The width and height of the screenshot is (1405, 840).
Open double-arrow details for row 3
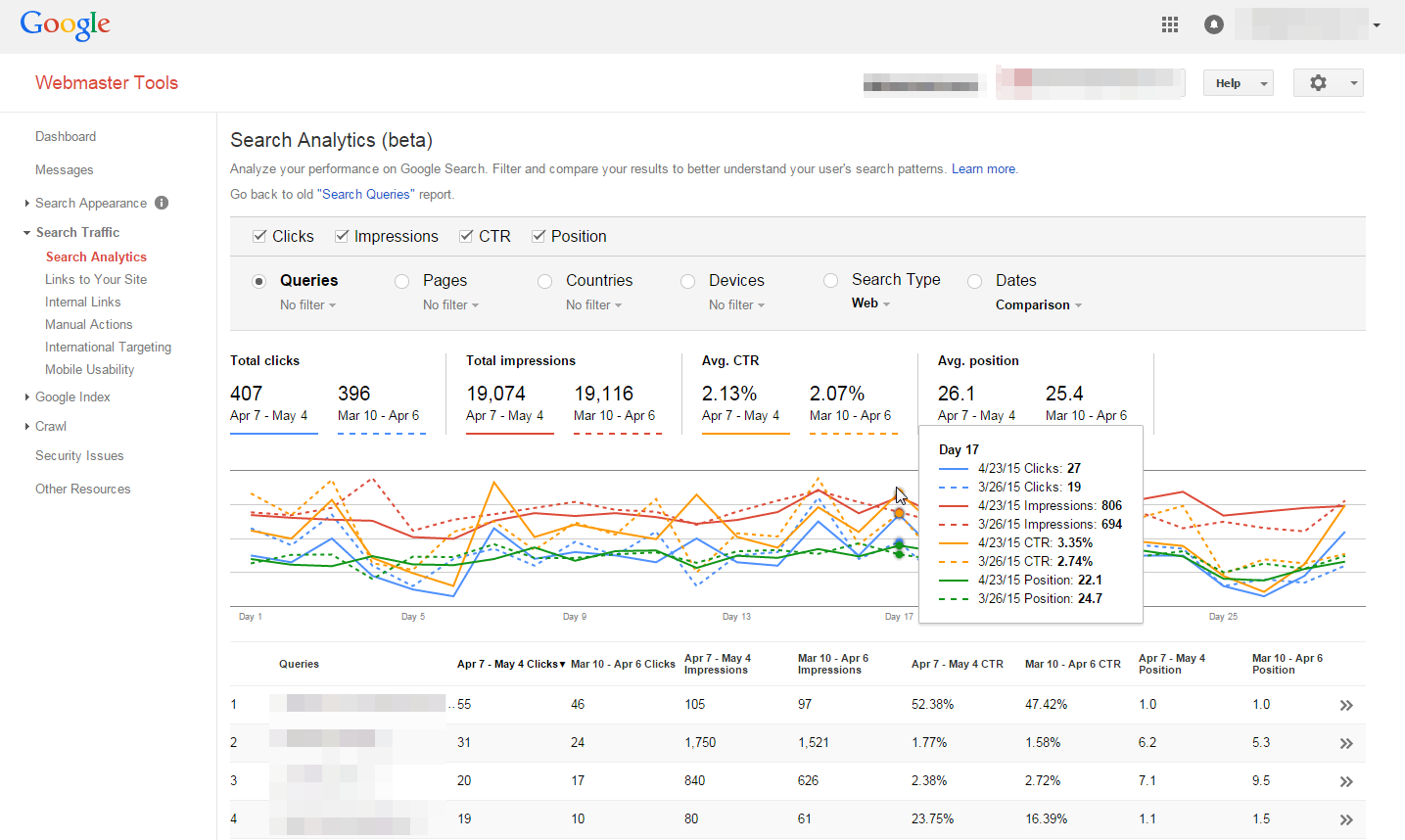(x=1346, y=781)
